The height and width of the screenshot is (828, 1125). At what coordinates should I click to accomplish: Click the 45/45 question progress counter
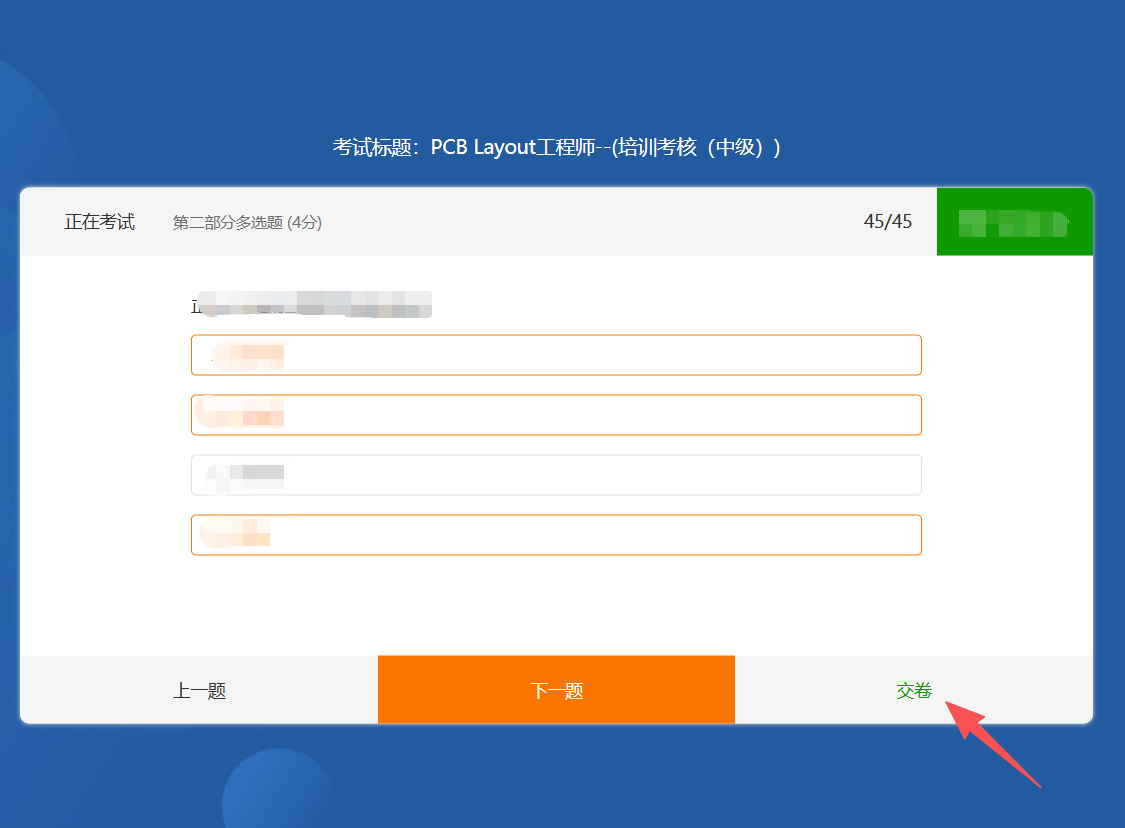[887, 222]
